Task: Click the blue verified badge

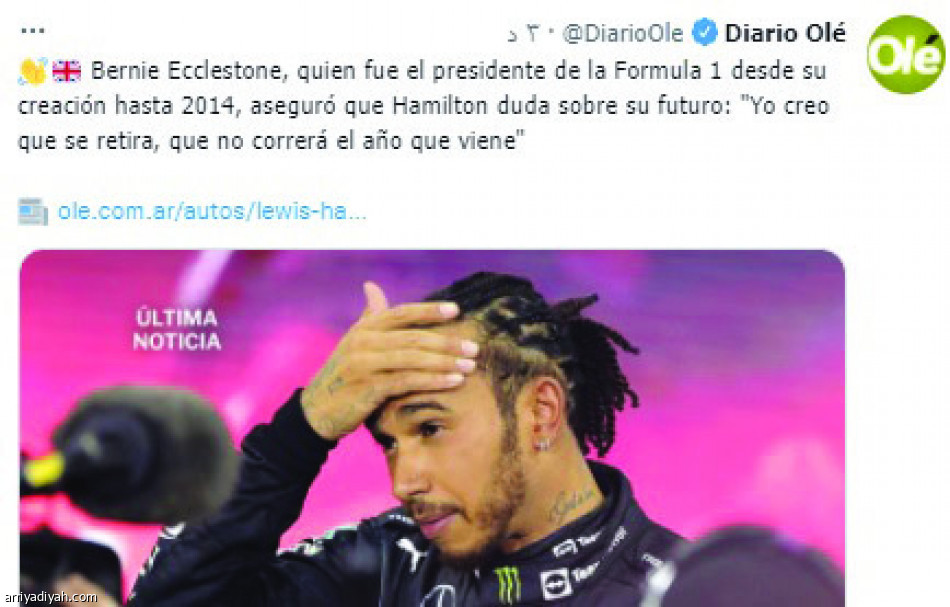Action: click(705, 32)
